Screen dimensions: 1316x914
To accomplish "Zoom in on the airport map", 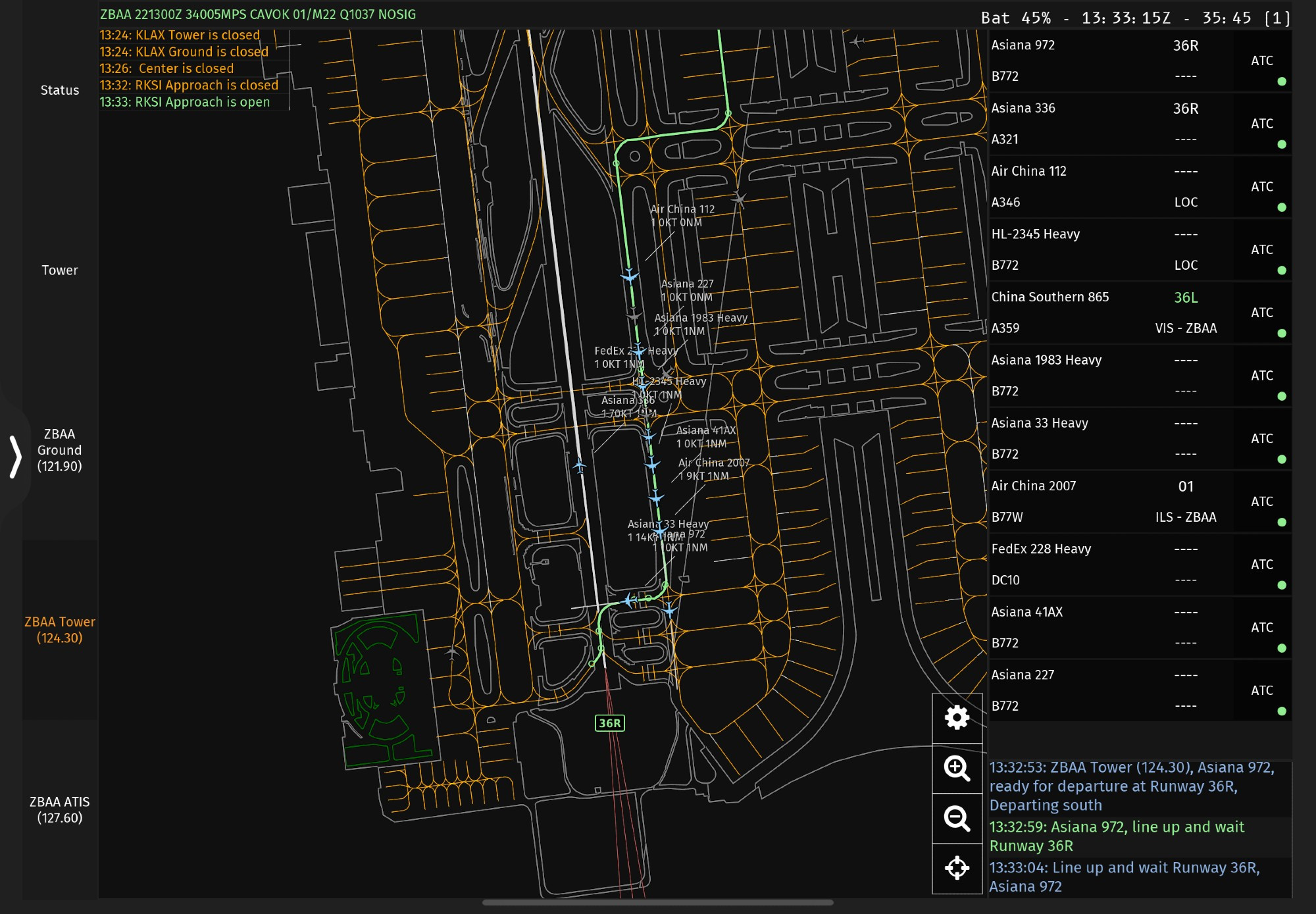I will [957, 768].
